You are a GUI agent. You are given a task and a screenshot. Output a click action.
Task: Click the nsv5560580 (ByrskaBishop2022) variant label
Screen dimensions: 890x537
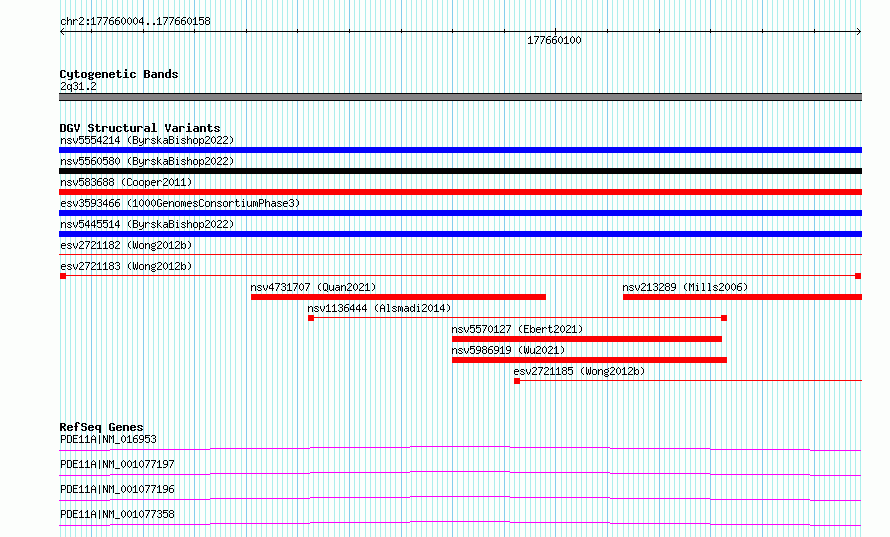[147, 161]
